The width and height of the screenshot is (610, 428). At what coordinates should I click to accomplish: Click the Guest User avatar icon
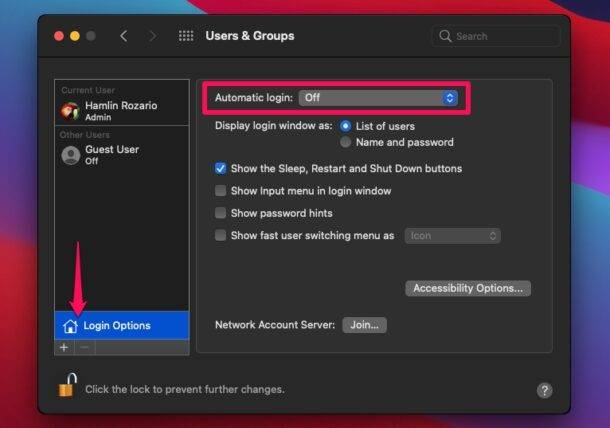point(71,155)
